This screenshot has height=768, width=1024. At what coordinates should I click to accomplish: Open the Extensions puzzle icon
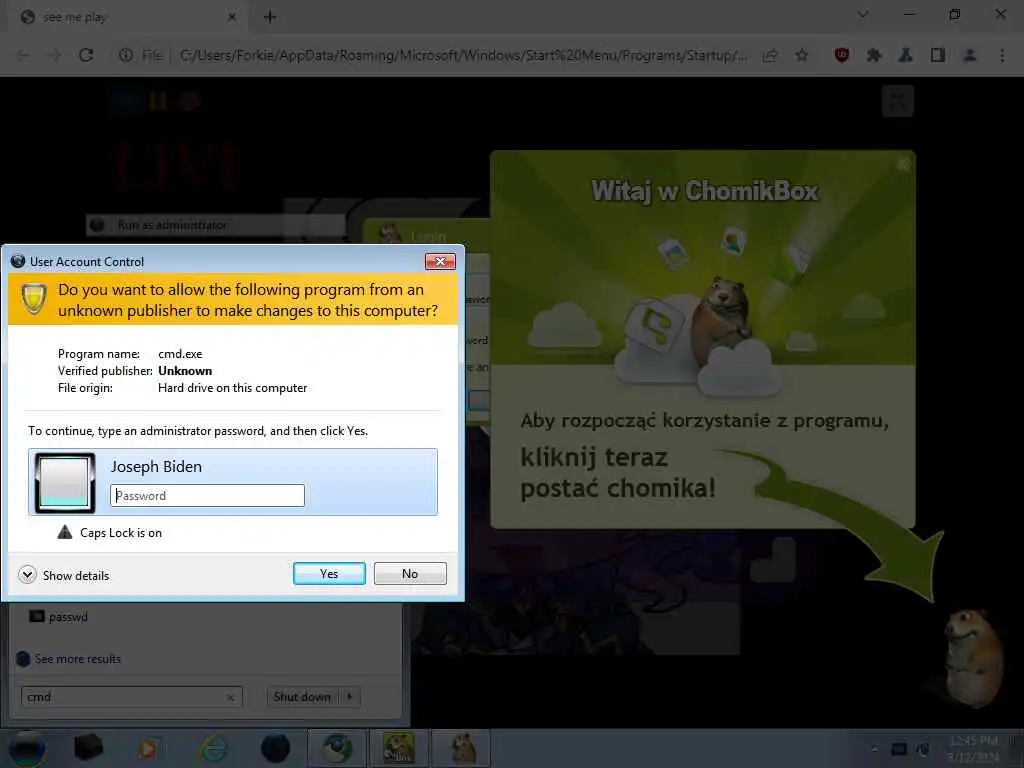(x=874, y=55)
